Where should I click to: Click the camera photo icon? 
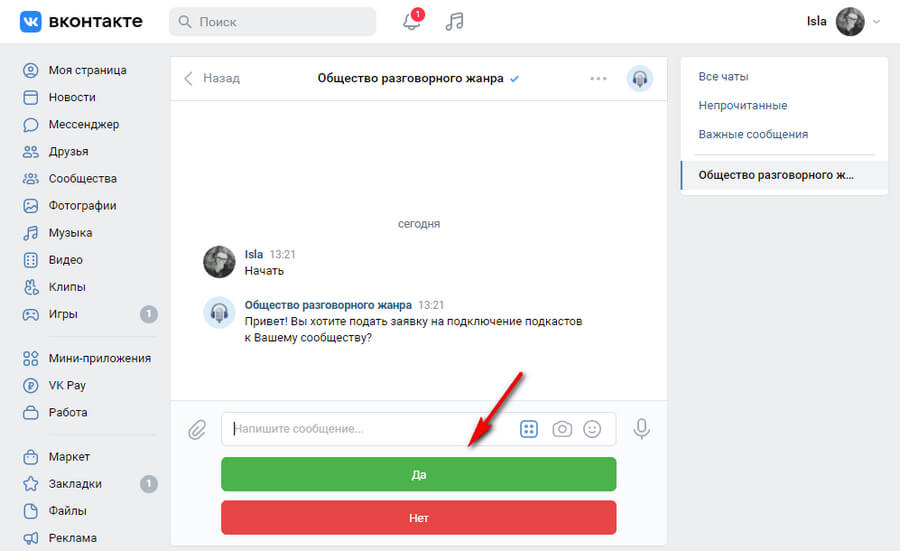coord(562,429)
